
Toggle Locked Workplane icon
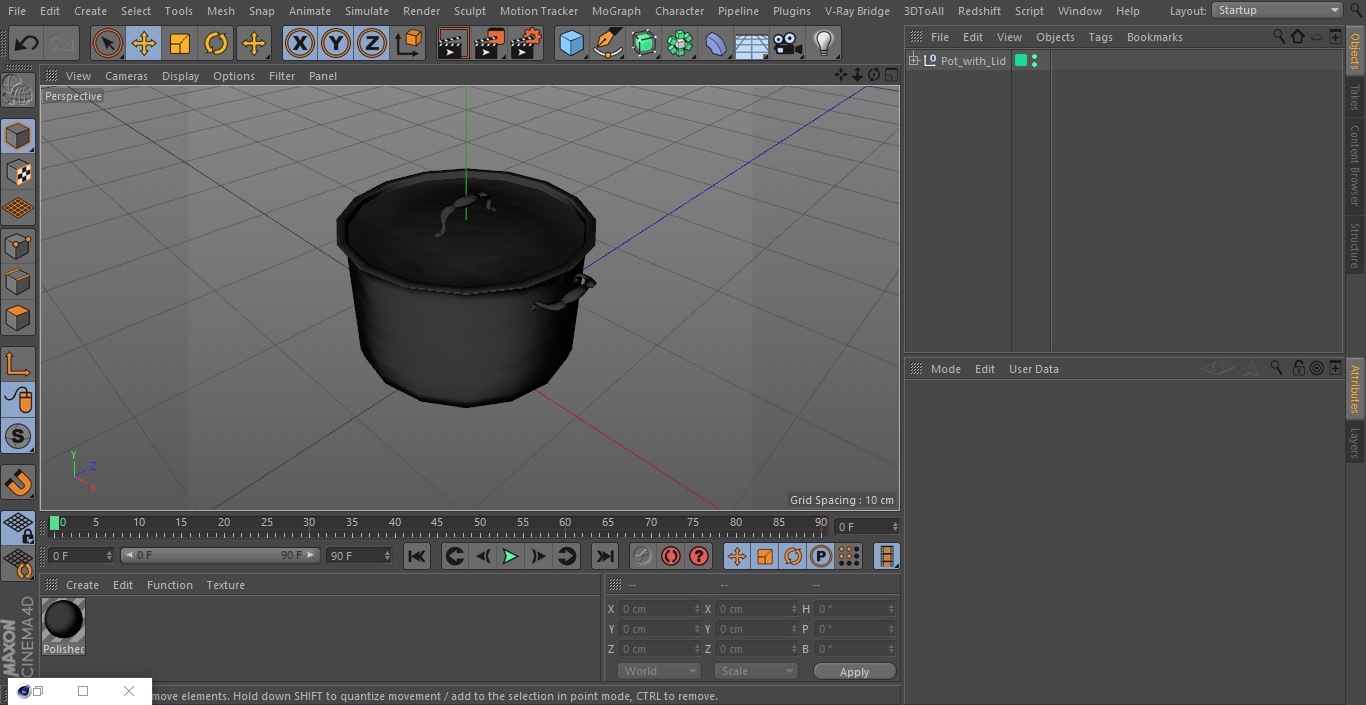click(18, 528)
